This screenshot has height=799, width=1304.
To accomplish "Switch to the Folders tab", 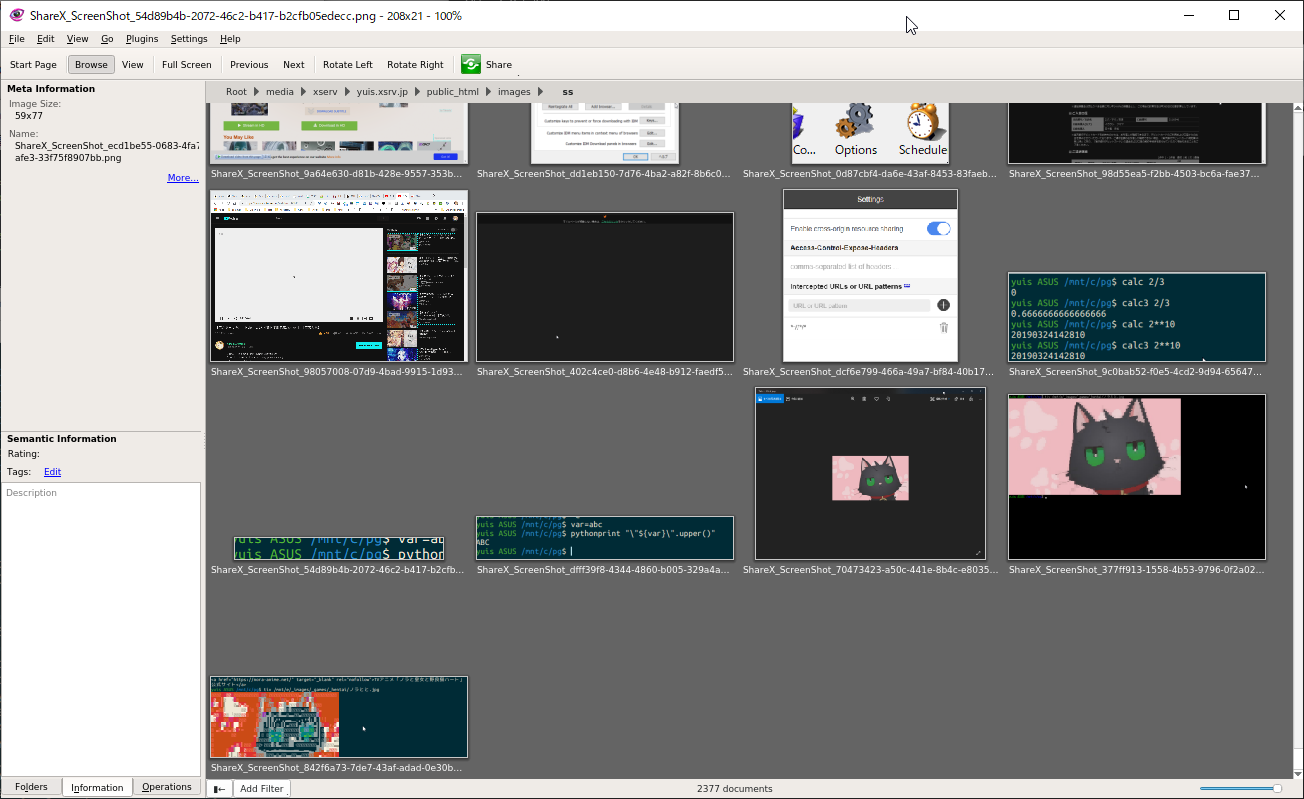I will click(x=31, y=787).
